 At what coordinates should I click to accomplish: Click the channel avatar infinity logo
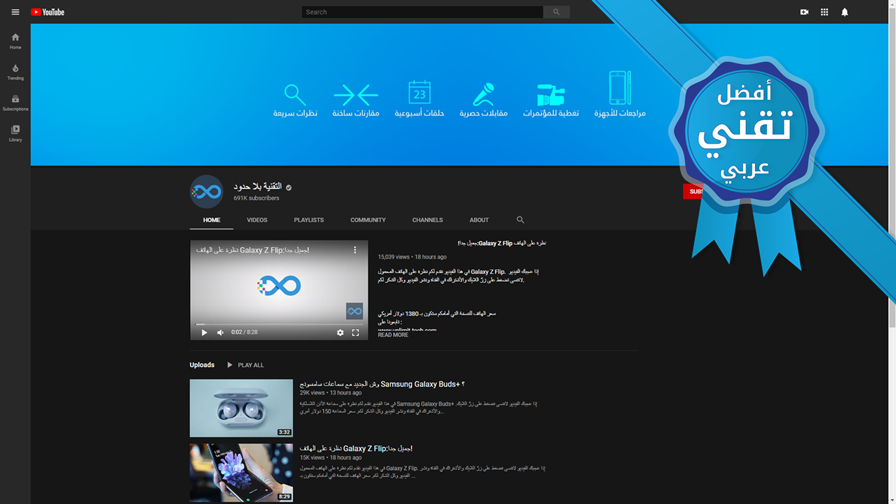pyautogui.click(x=206, y=191)
